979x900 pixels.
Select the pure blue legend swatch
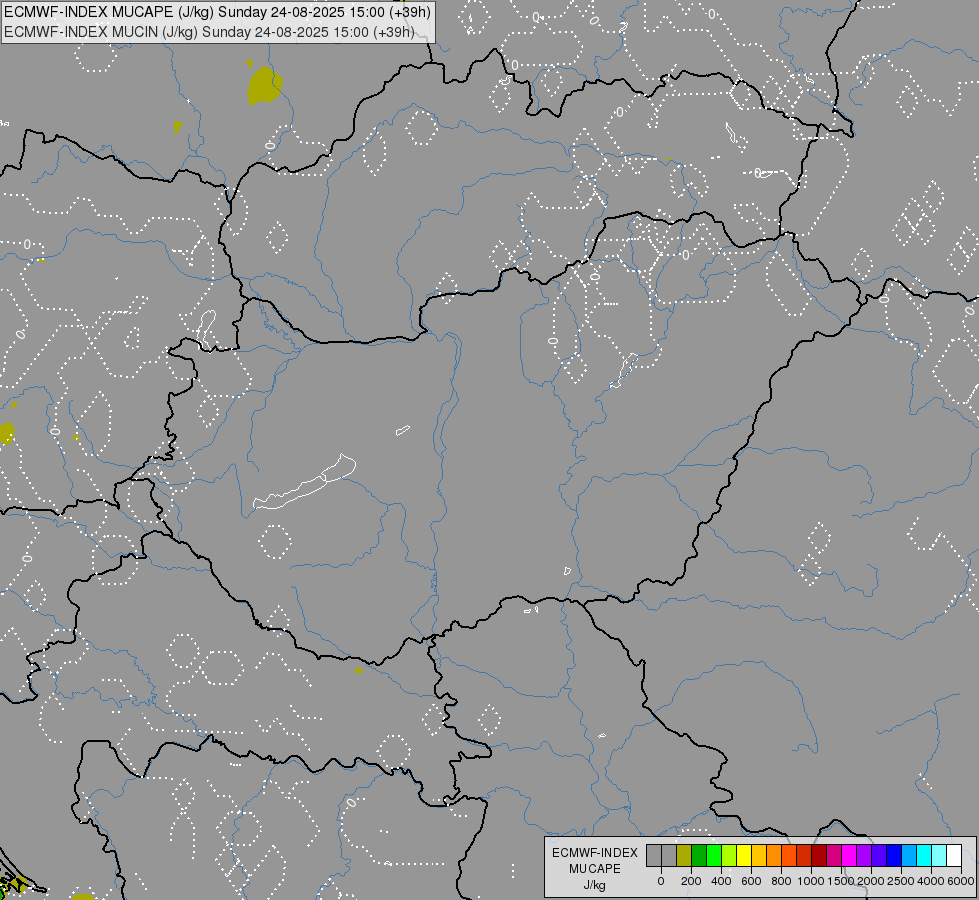pos(895,855)
